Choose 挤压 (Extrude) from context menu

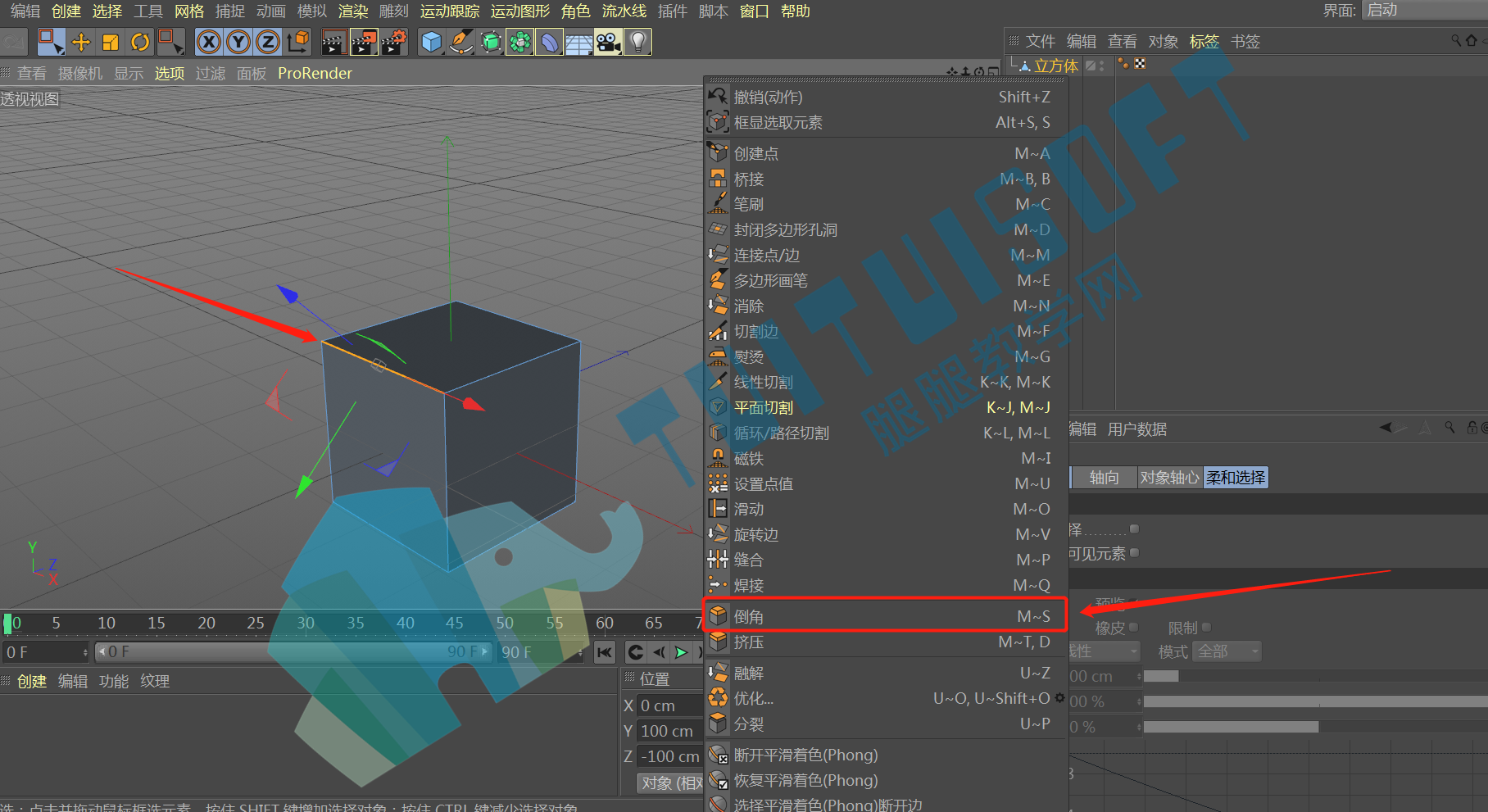click(x=885, y=642)
